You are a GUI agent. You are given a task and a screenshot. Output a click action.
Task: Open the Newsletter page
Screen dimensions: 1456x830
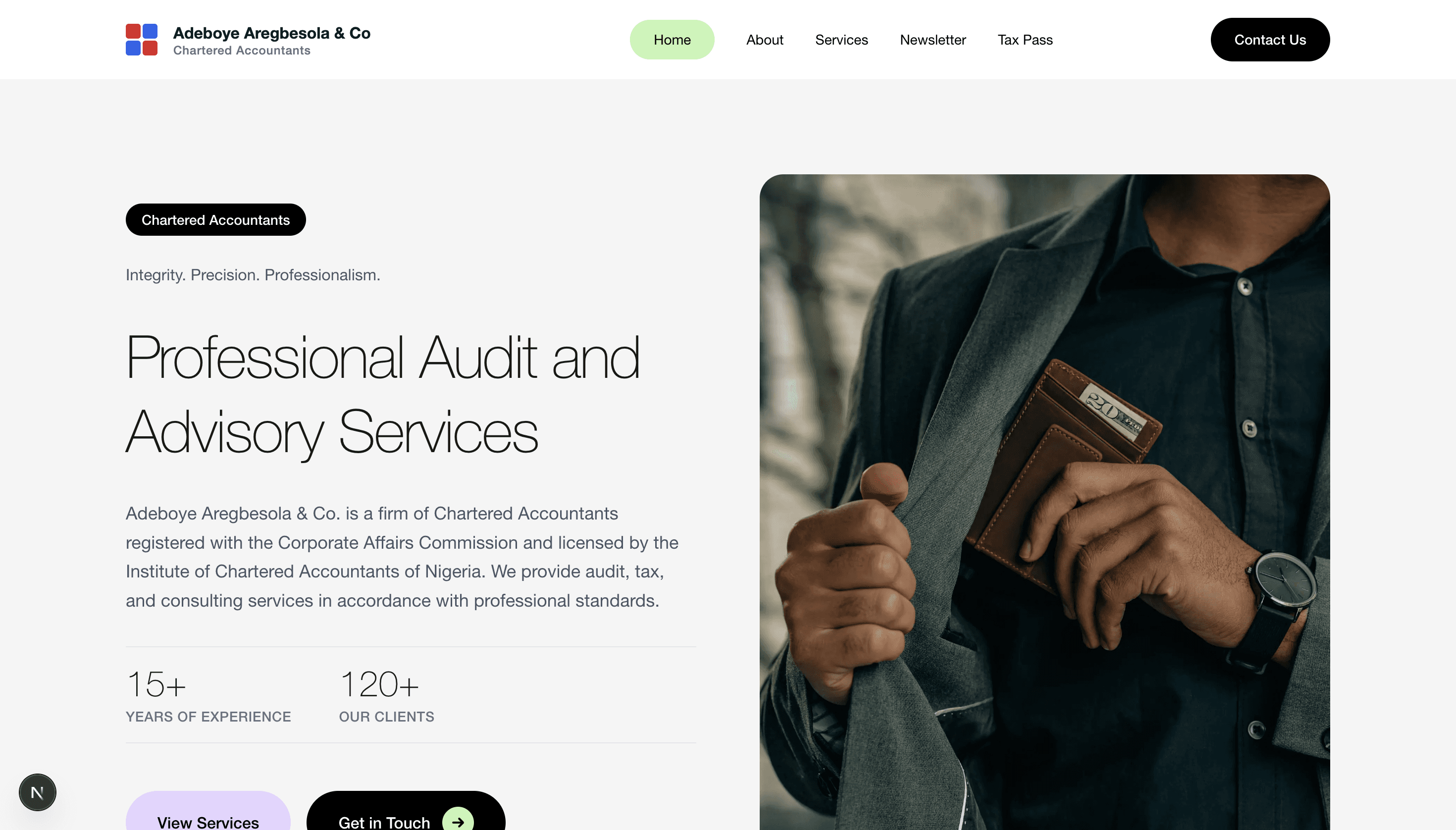pos(933,40)
